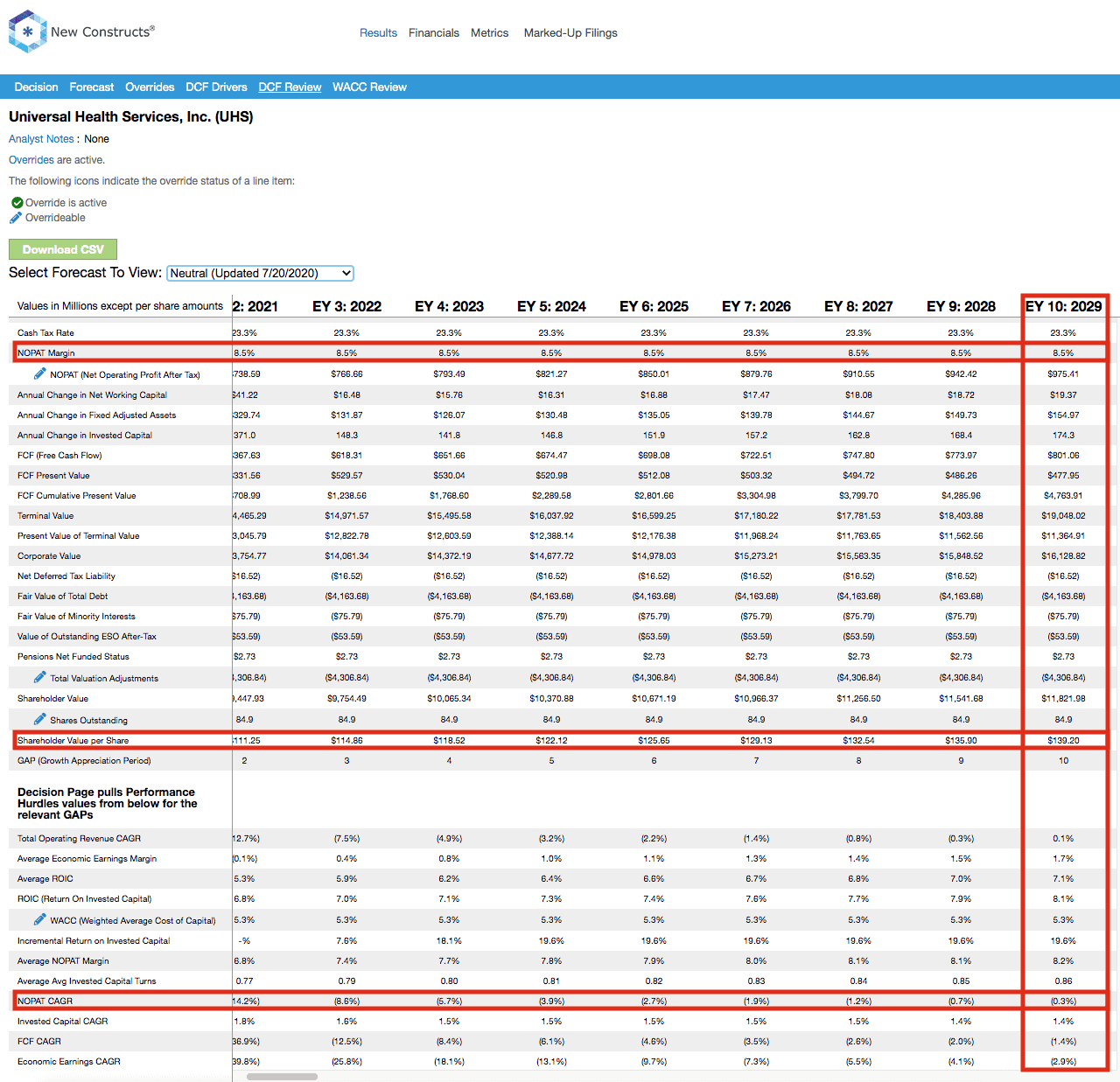
Task: Click the 'Shareholder Value per Share' row label
Action: pyautogui.click(x=73, y=740)
